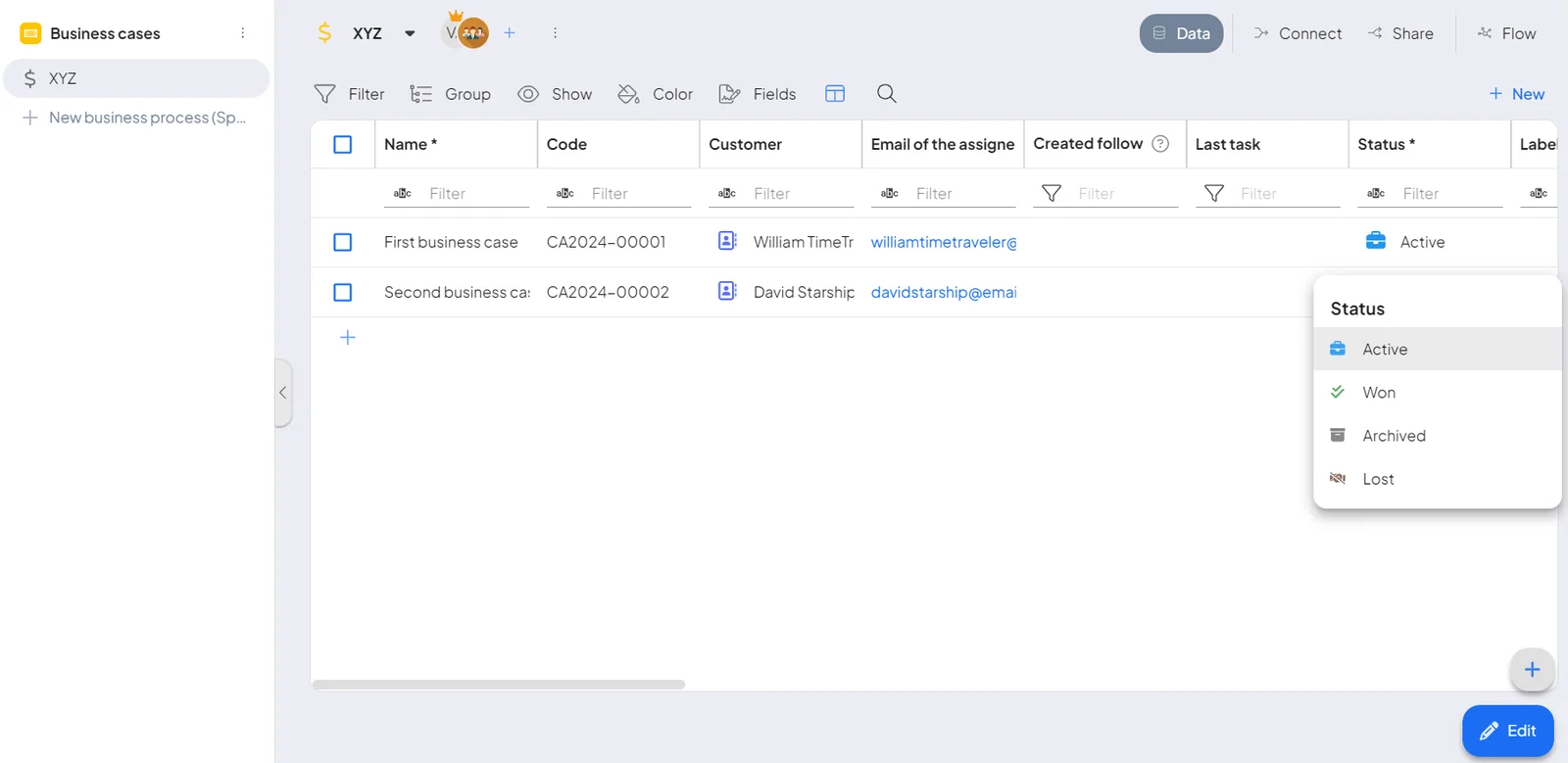Add New business process in sidebar
Screen dimensions: 1568x763
[x=134, y=118]
